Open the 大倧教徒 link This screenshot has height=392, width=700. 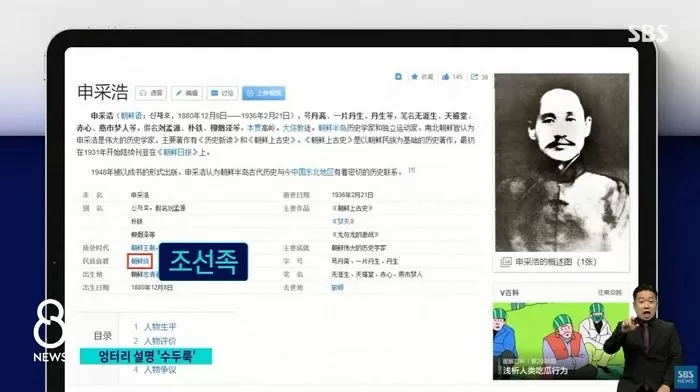click(298, 128)
